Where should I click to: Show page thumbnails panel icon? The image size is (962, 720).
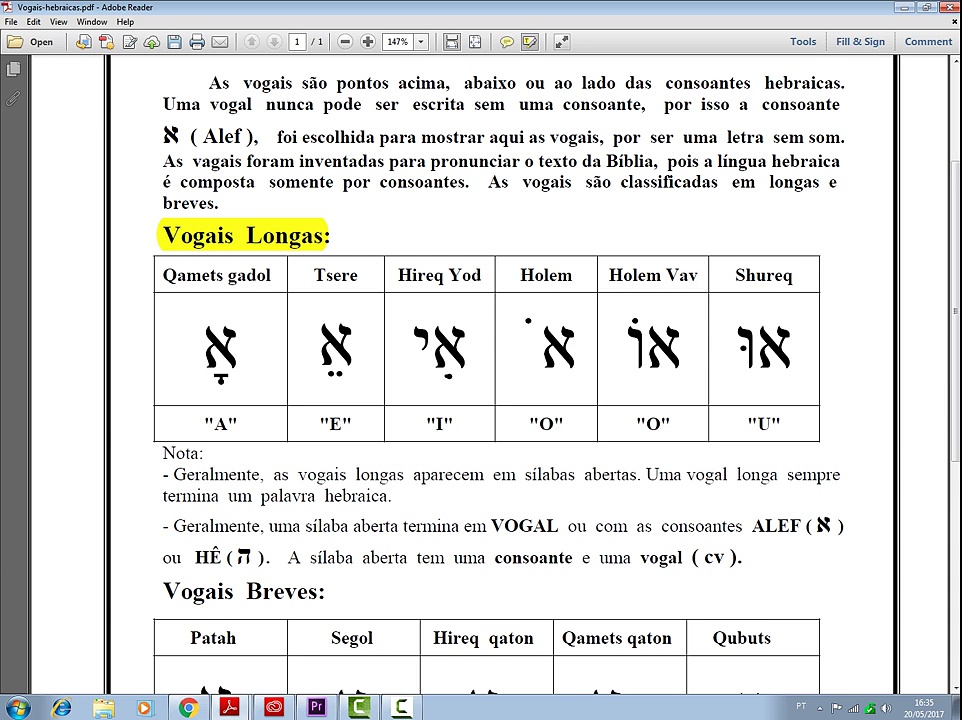pyautogui.click(x=13, y=69)
